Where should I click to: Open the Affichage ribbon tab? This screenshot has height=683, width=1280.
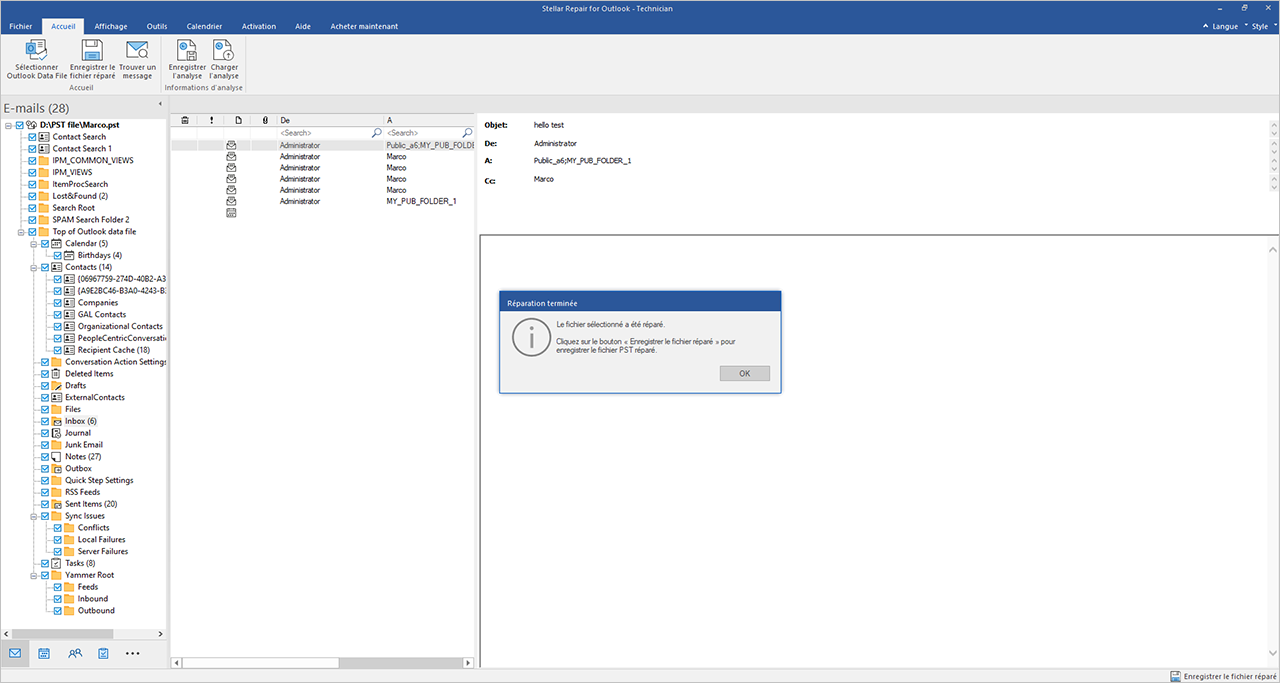click(111, 26)
